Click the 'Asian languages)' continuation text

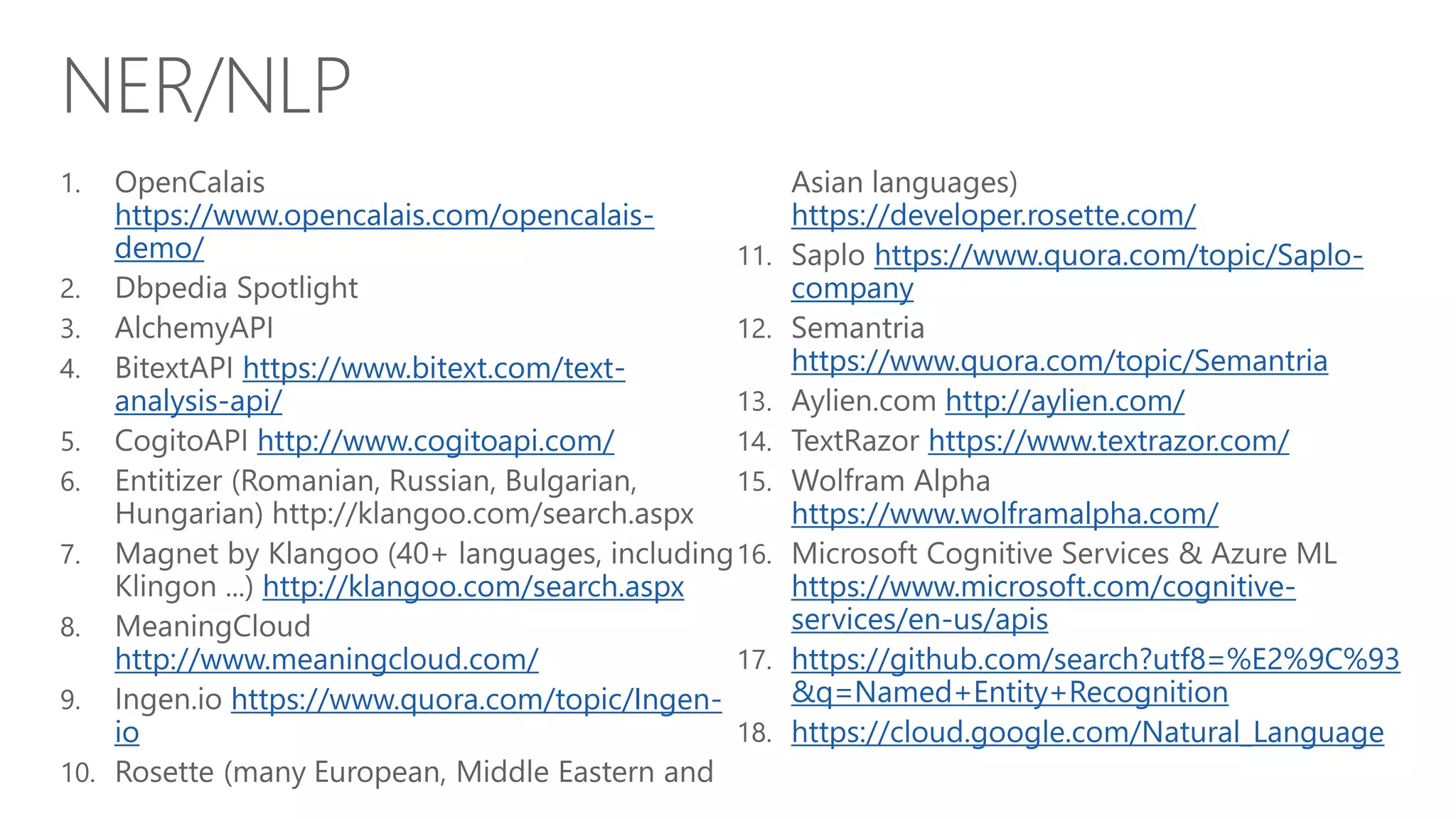point(905,183)
